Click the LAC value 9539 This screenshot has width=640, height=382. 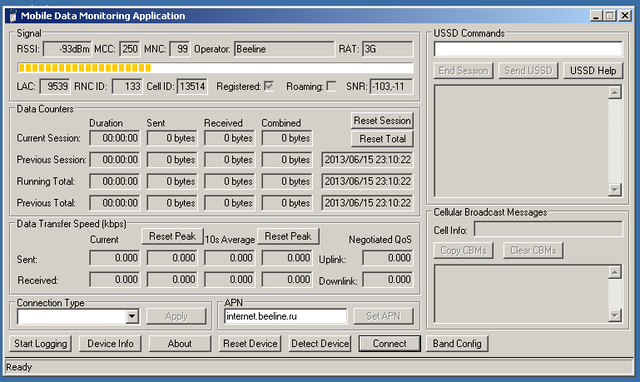point(55,87)
